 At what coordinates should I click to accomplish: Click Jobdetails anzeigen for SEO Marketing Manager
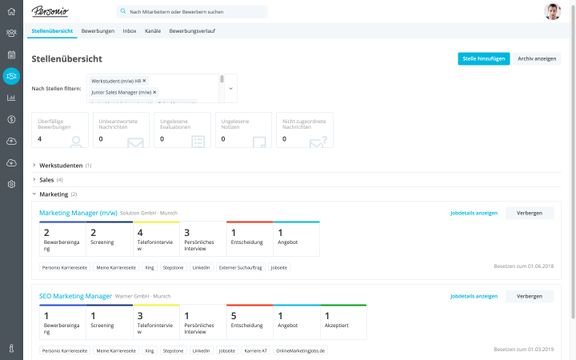pyautogui.click(x=474, y=296)
